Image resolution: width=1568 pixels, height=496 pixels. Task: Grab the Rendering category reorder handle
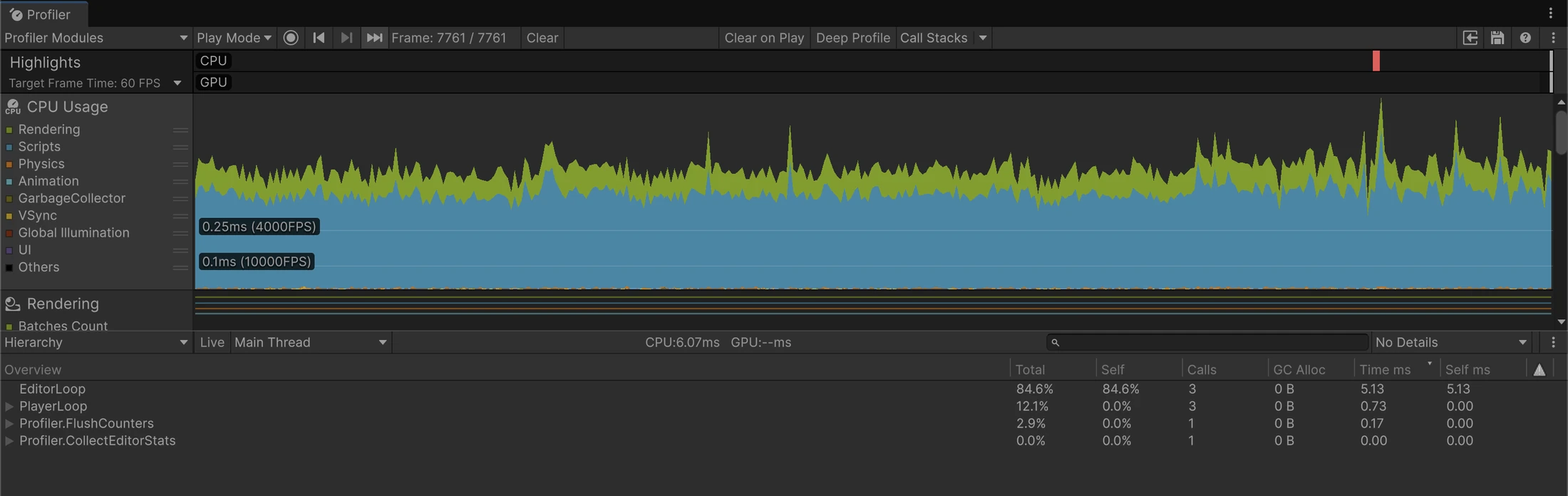pyautogui.click(x=180, y=130)
